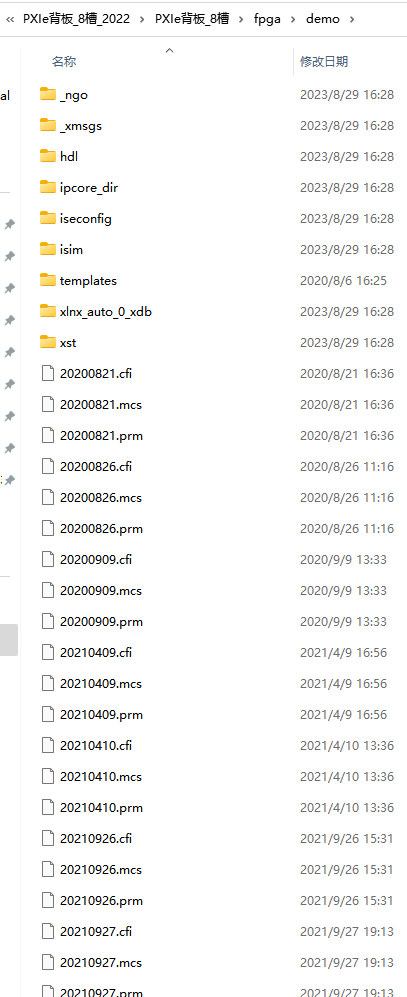Select the templates folder icon
This screenshot has height=997, width=407.
coord(48,280)
